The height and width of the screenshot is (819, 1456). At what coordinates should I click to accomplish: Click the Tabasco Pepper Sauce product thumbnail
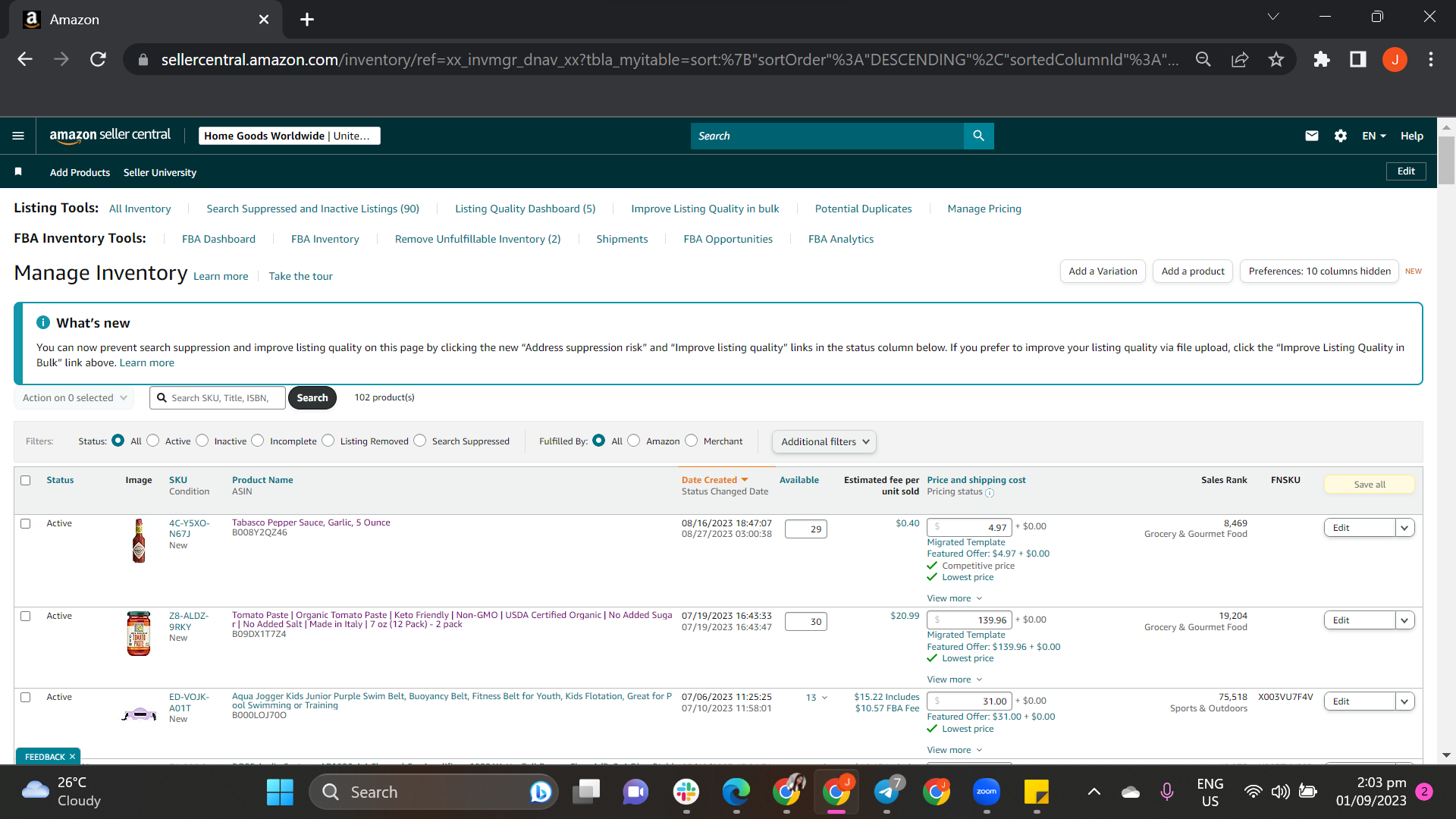point(139,541)
